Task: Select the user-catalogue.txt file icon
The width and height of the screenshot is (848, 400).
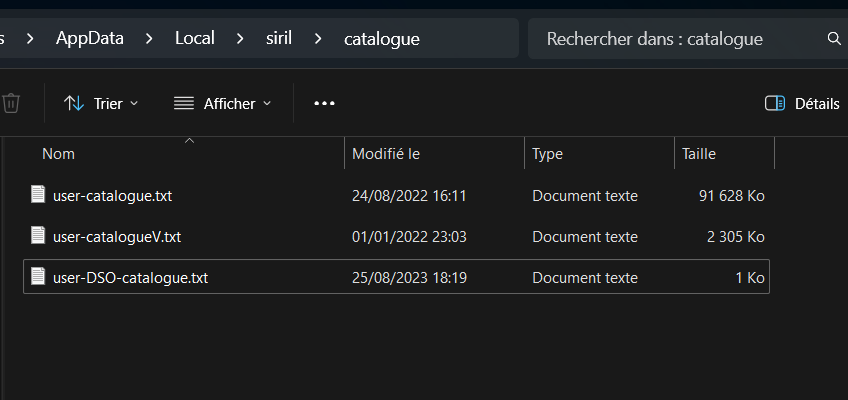Action: click(38, 195)
